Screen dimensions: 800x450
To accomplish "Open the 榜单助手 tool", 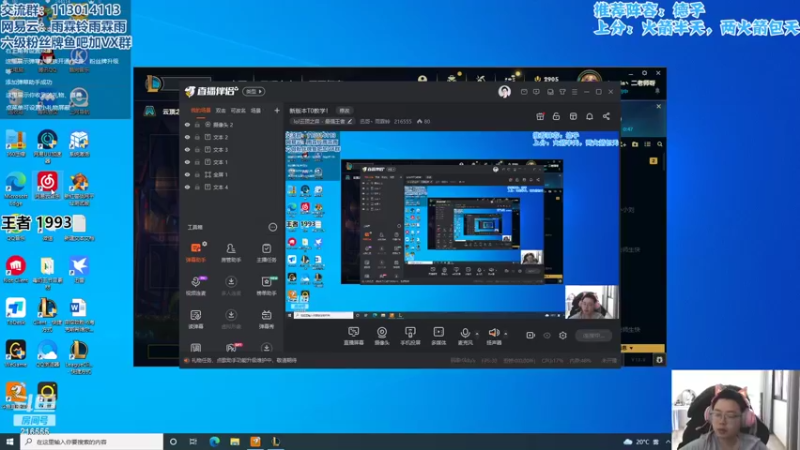I will point(266,285).
